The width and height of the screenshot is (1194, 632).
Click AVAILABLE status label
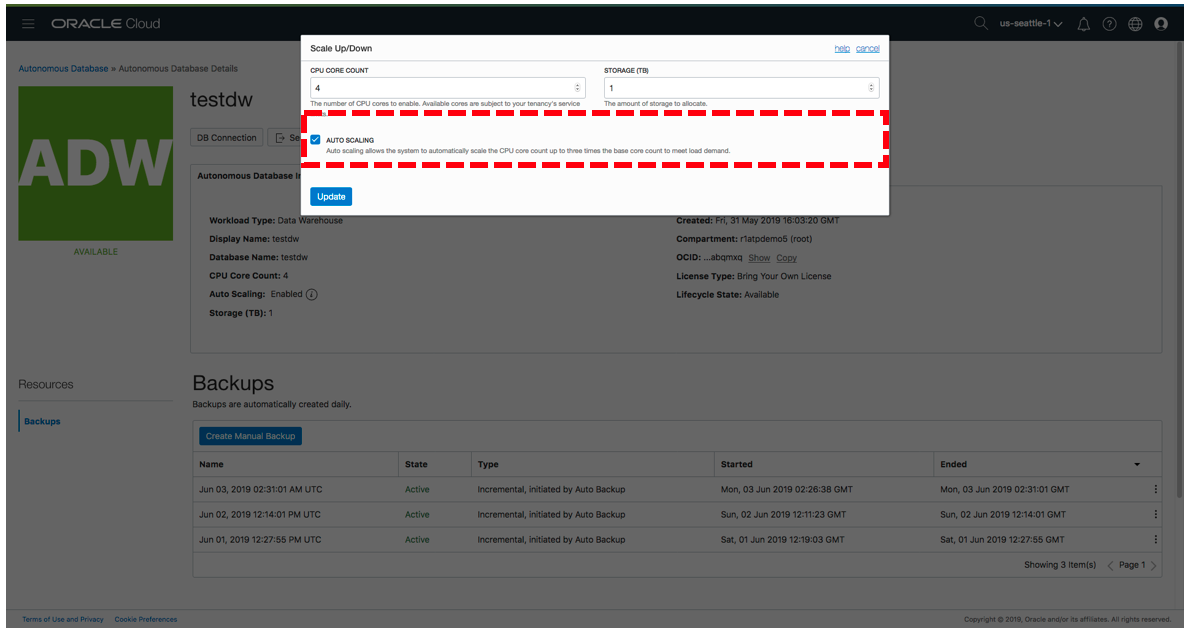[96, 252]
